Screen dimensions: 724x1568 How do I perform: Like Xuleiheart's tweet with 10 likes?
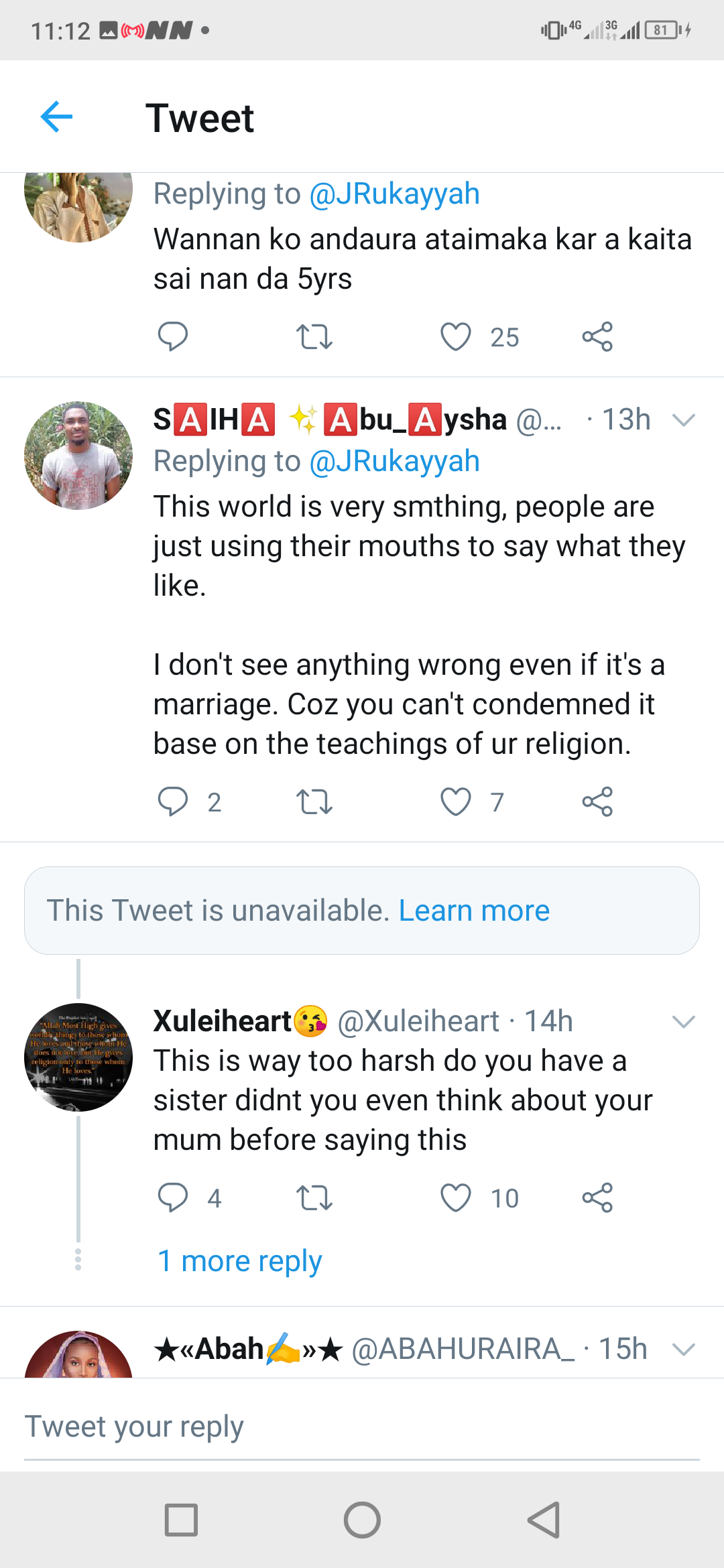[456, 1197]
